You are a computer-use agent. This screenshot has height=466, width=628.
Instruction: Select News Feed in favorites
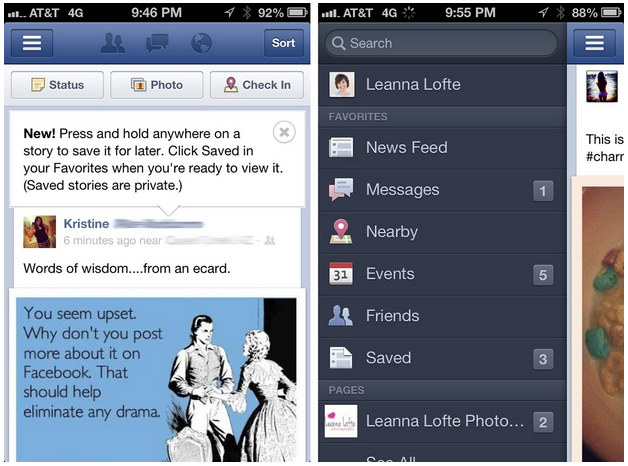point(443,148)
